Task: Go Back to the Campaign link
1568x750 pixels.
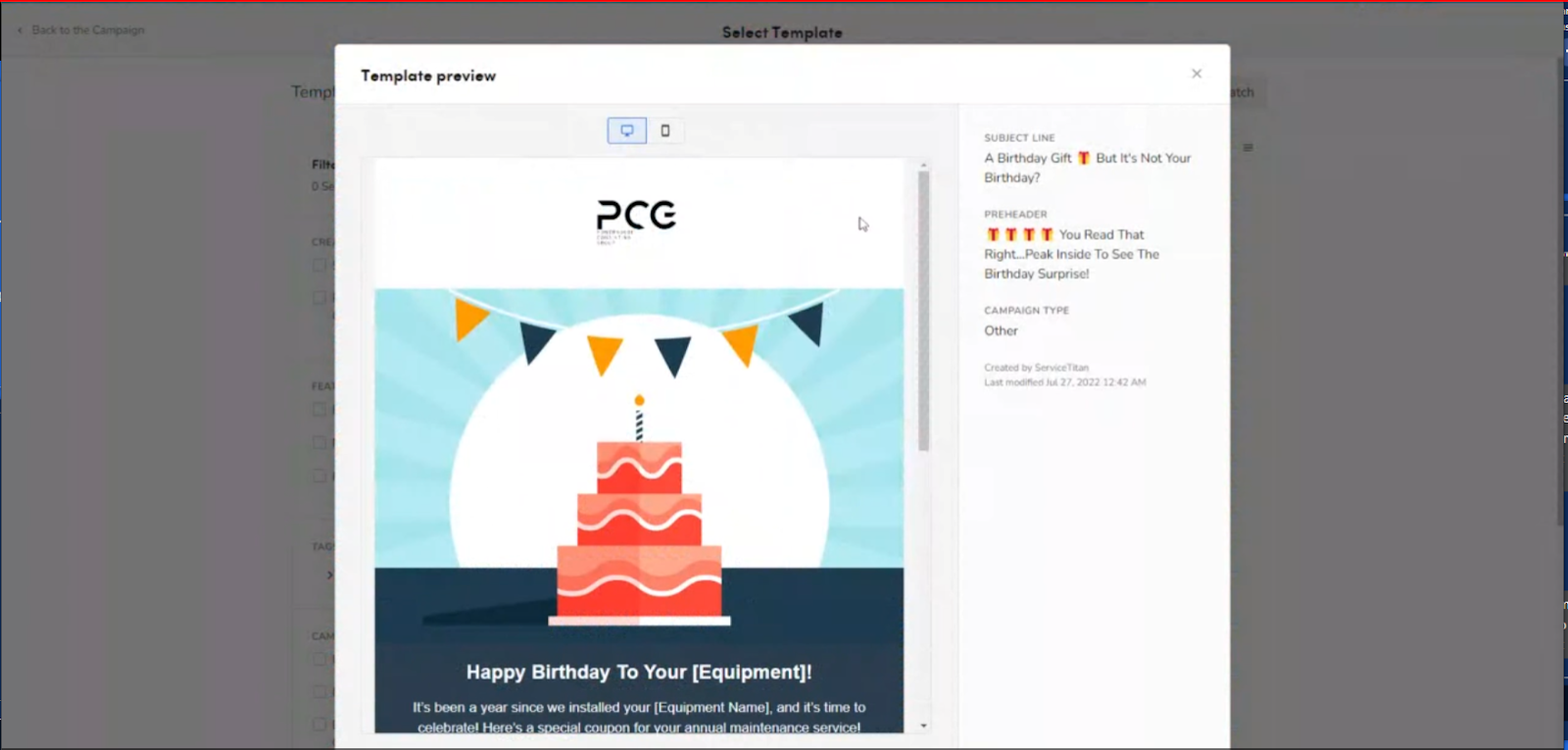Action: point(87,30)
